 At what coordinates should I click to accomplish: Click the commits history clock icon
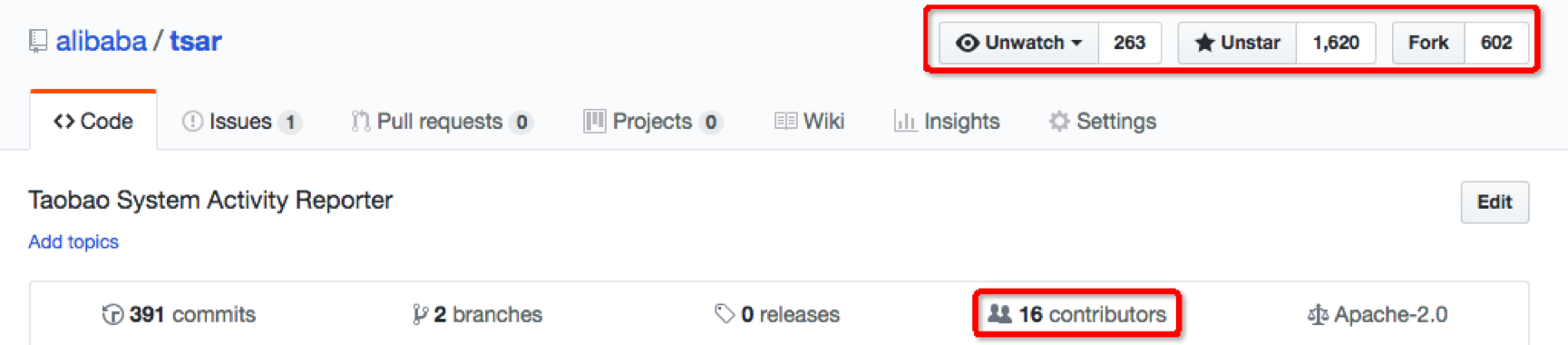112,314
